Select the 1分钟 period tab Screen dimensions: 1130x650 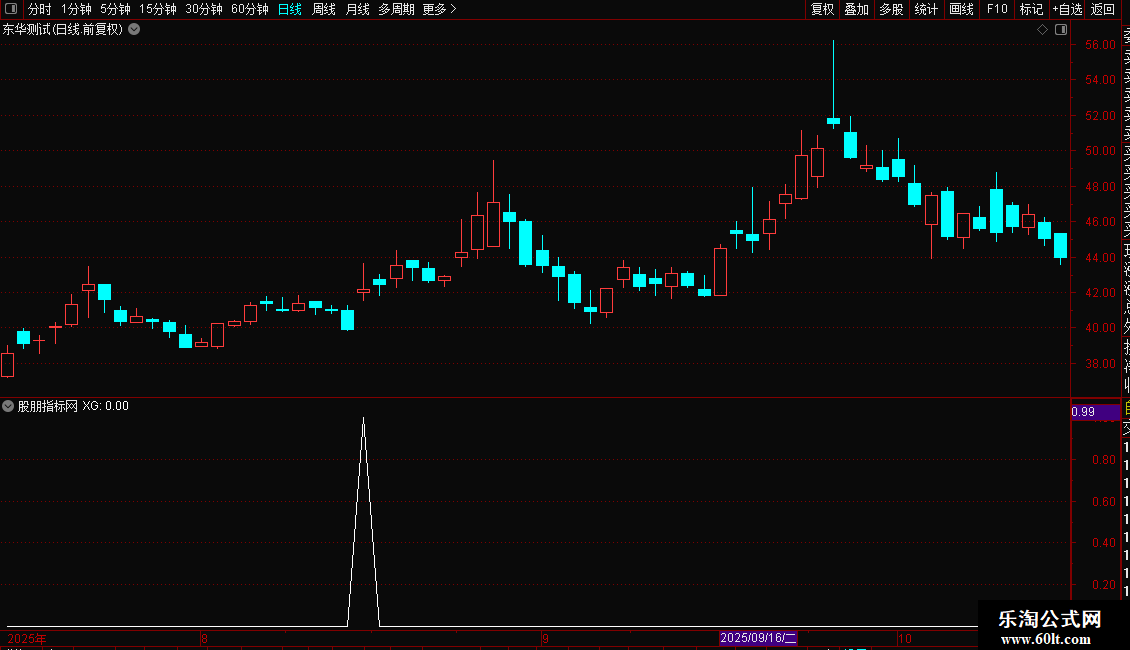click(76, 9)
